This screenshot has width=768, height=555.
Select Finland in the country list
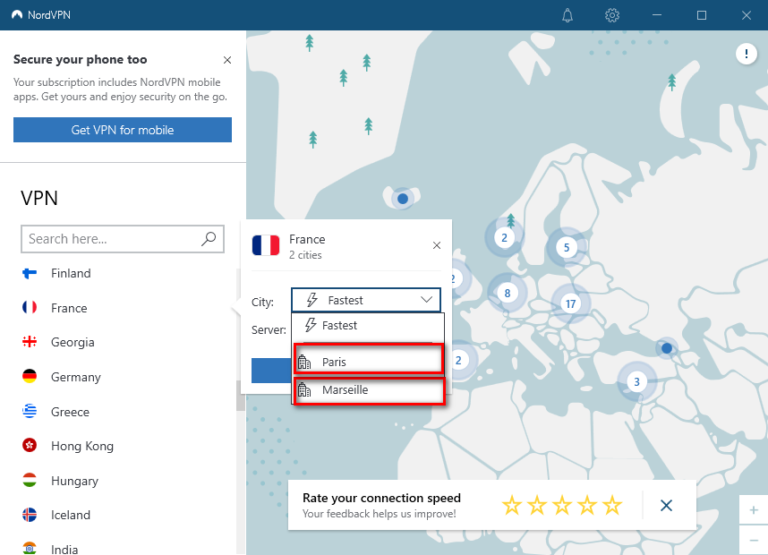(70, 273)
